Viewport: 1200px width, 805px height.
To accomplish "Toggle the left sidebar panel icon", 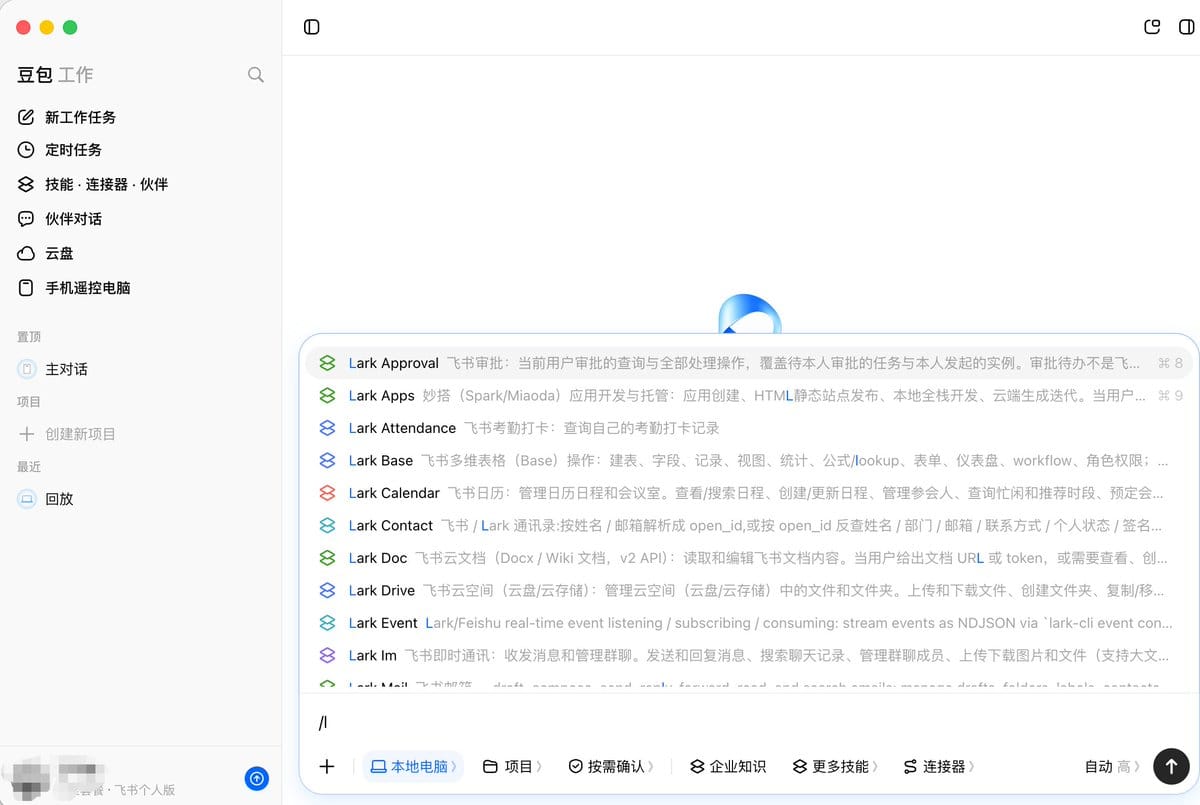I will (x=311, y=27).
